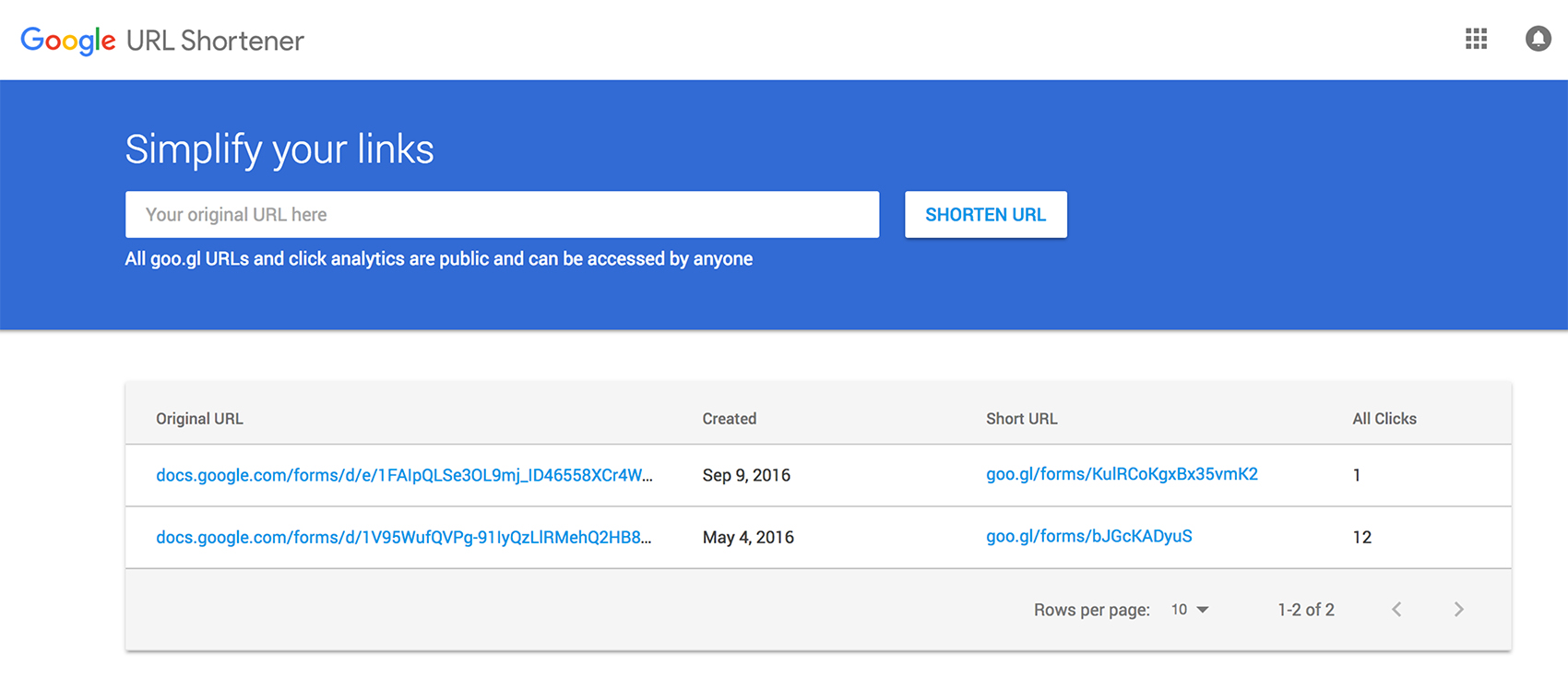Click the public analytics notice text
Image resolution: width=1568 pixels, height=678 pixels.
pyautogui.click(x=439, y=259)
